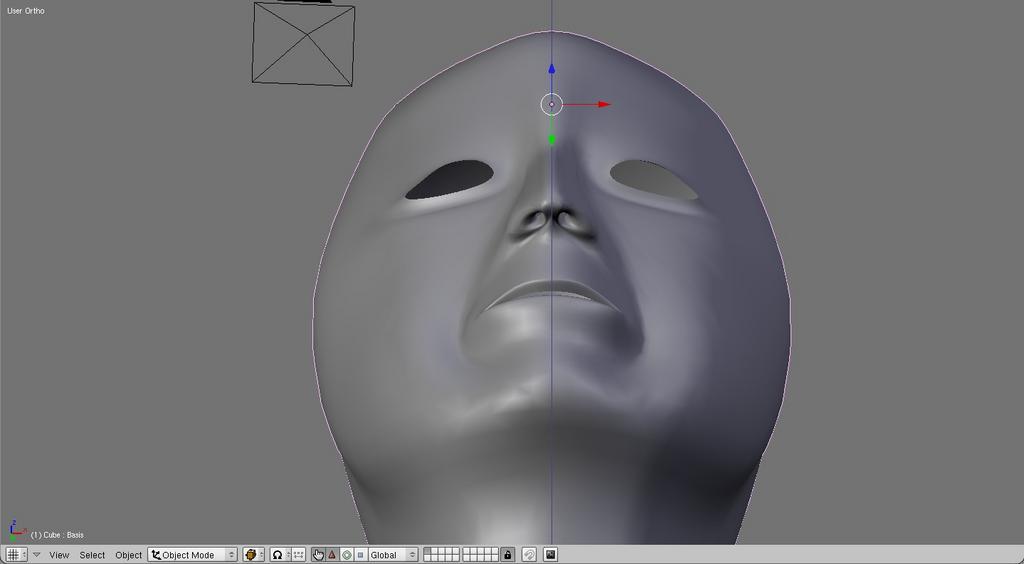Select the first layer button in layer grid
1024x564 pixels.
point(428,552)
